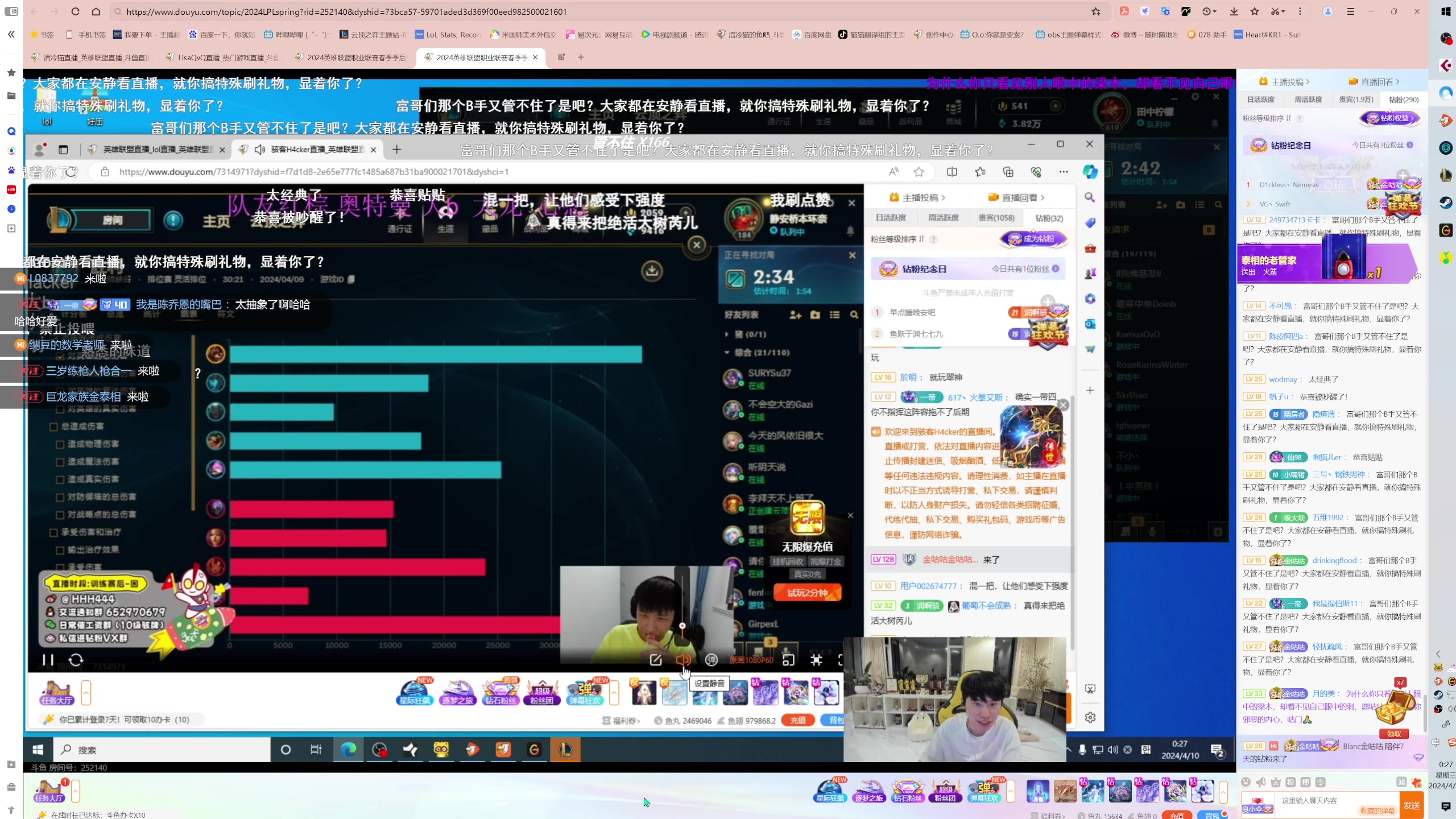Viewport: 1456px width, 819px height.
Task: Click the 发送 send button
Action: [x=1411, y=805]
